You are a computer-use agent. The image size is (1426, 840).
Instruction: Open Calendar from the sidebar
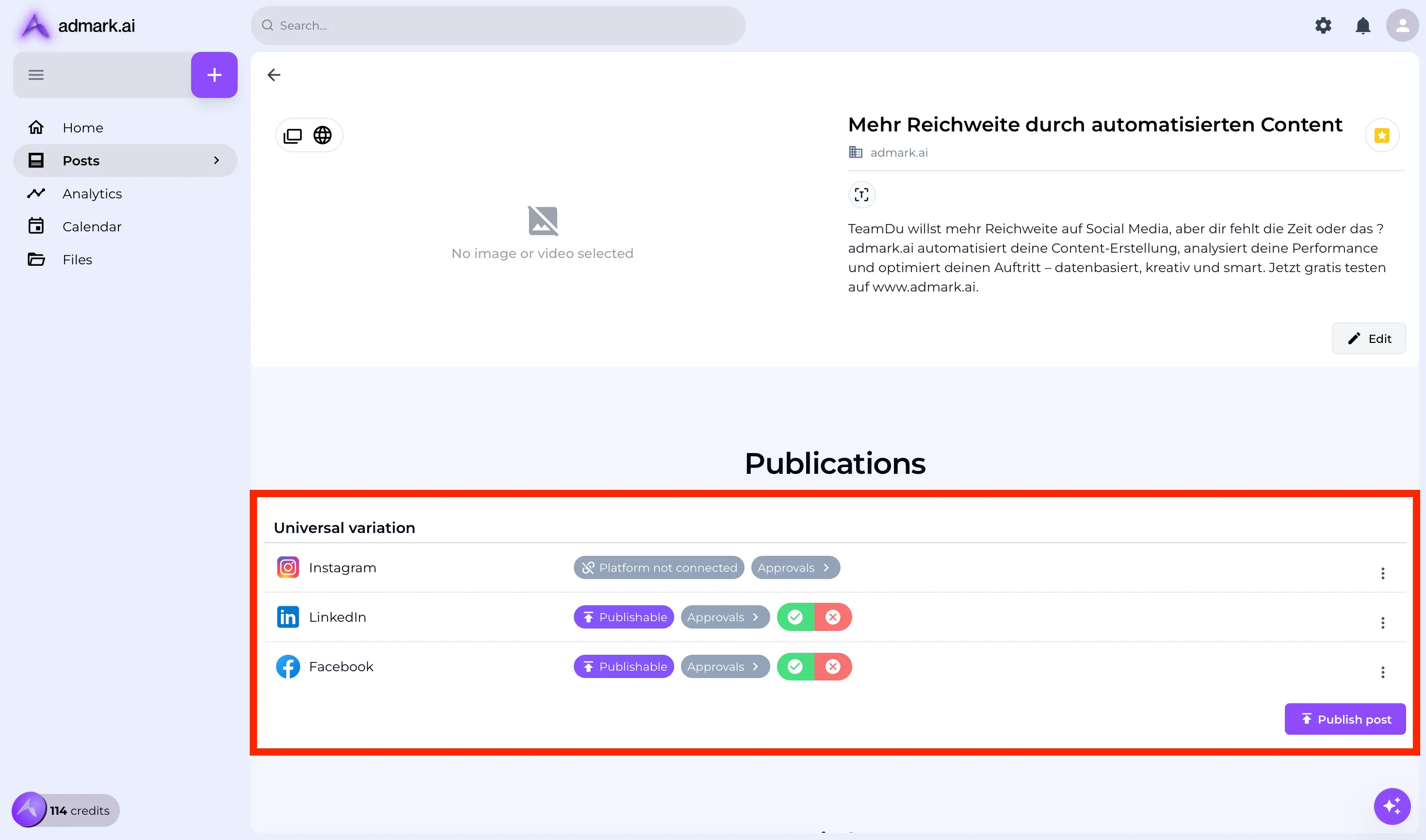(92, 226)
